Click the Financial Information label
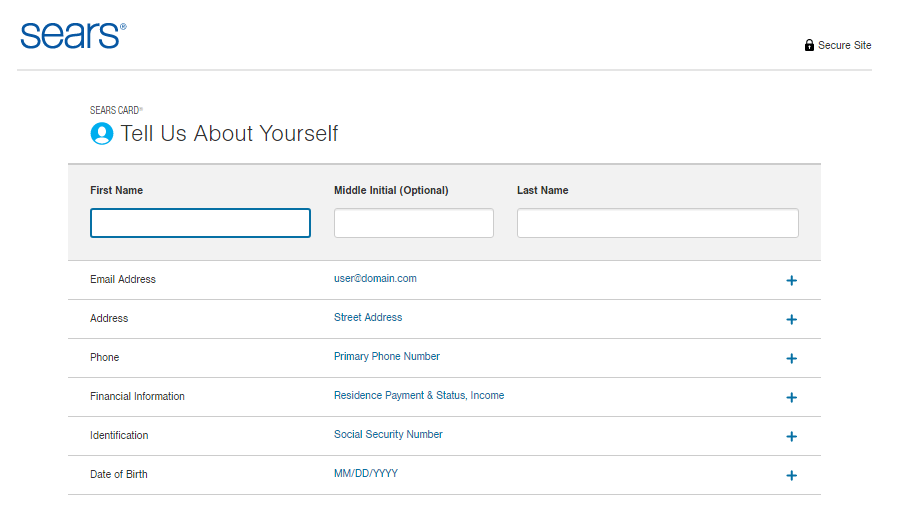900x506 pixels. pyautogui.click(x=137, y=396)
